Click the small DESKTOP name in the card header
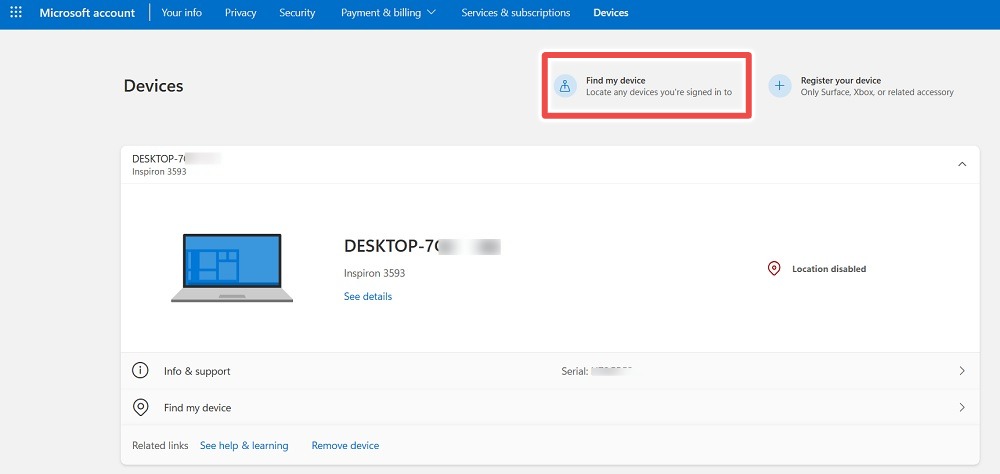Viewport: 1000px width, 474px height. (x=176, y=159)
